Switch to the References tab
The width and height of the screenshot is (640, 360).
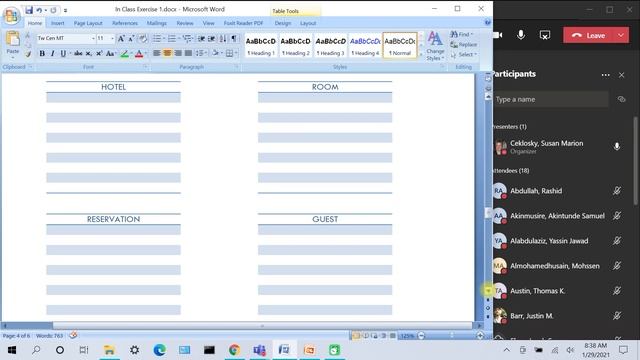click(125, 23)
